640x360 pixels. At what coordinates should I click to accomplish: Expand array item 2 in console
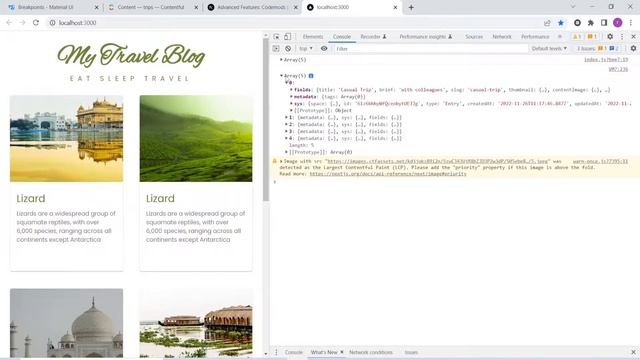[287, 124]
